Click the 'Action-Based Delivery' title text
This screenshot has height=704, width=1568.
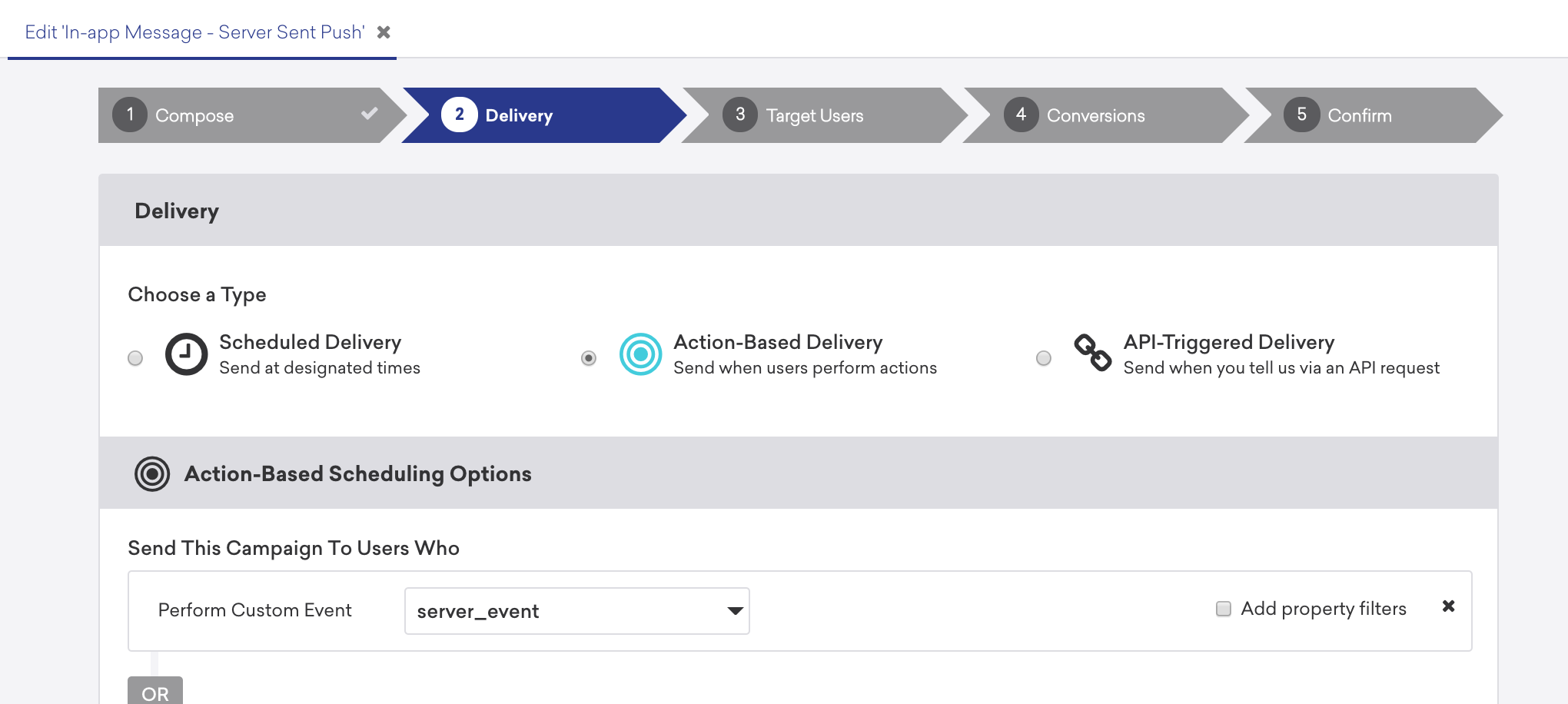tap(778, 342)
